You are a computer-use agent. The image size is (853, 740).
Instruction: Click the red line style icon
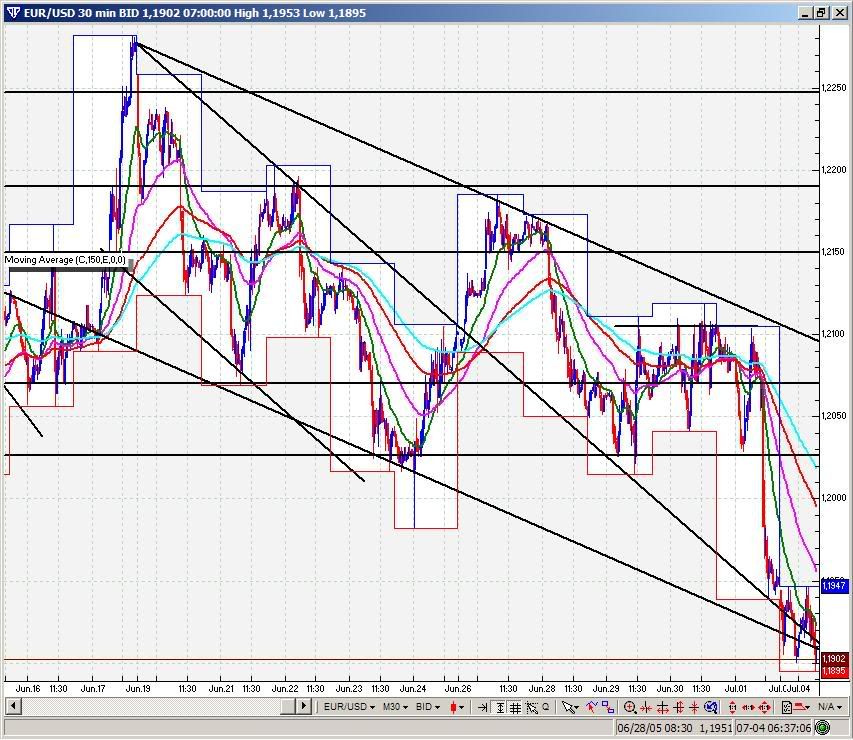click(800, 707)
